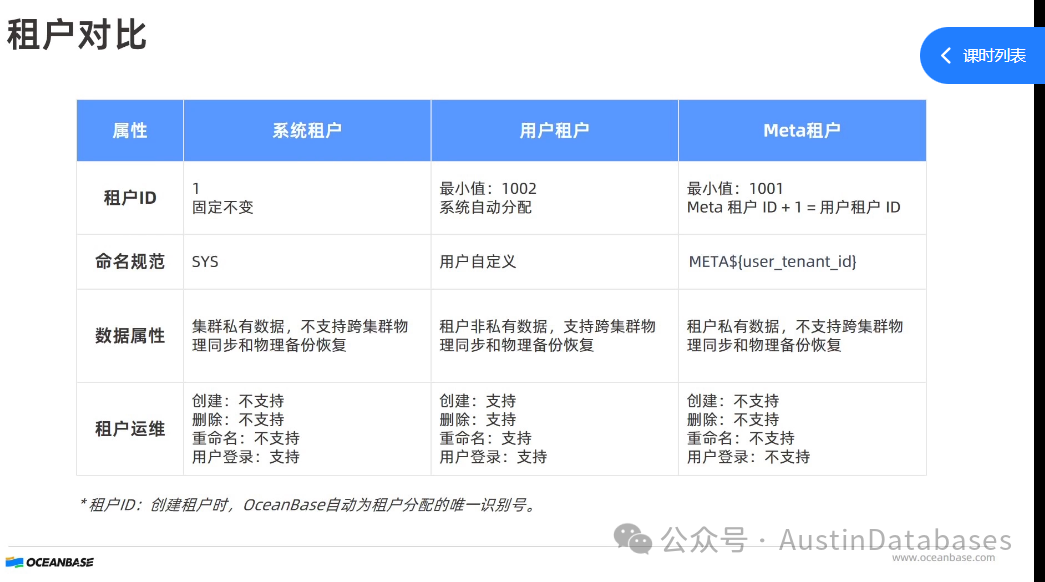Screen dimensions: 1045x582
Task: Click the 租户ID row label
Action: point(130,198)
